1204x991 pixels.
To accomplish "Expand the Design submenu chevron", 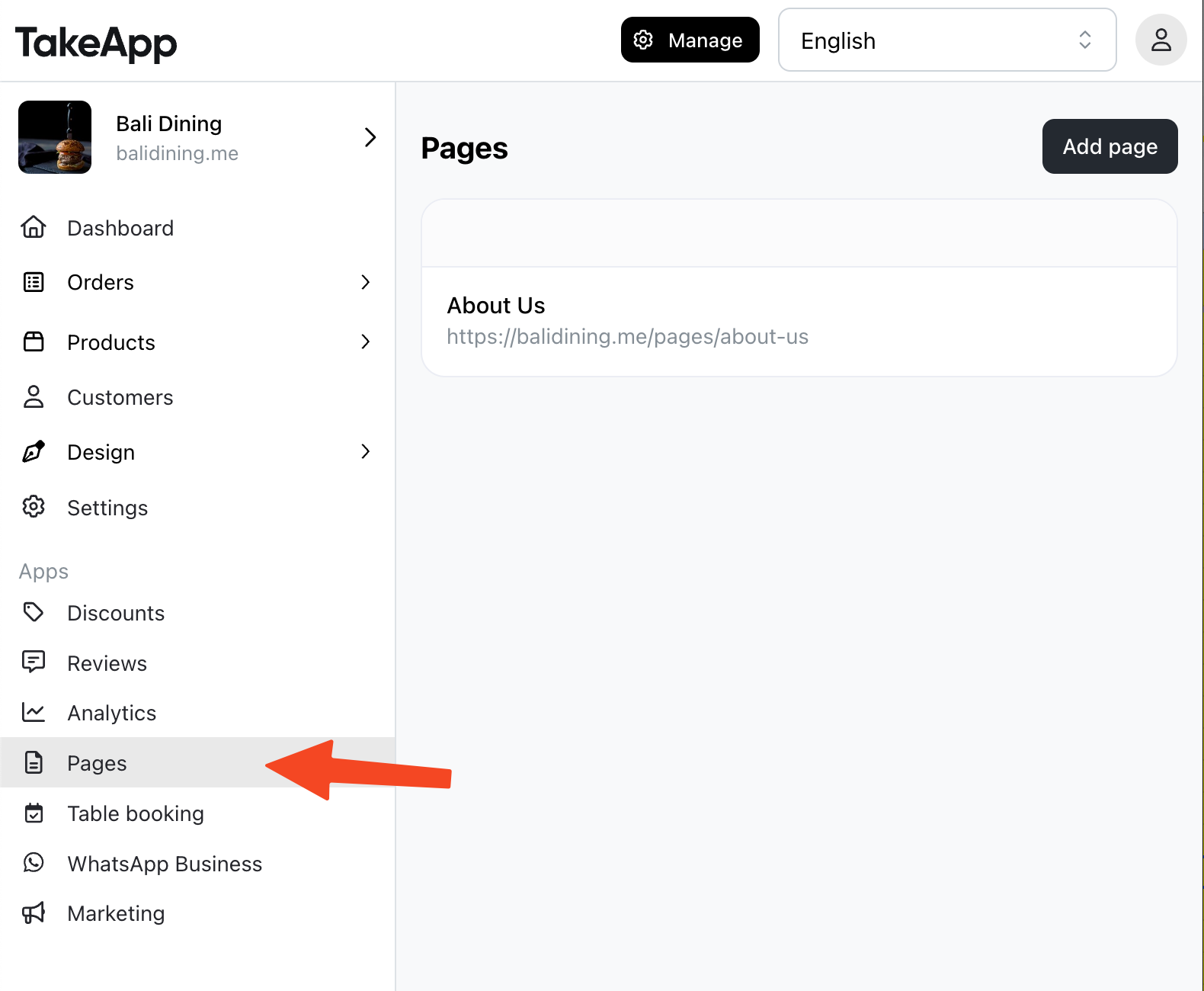I will (x=366, y=452).
